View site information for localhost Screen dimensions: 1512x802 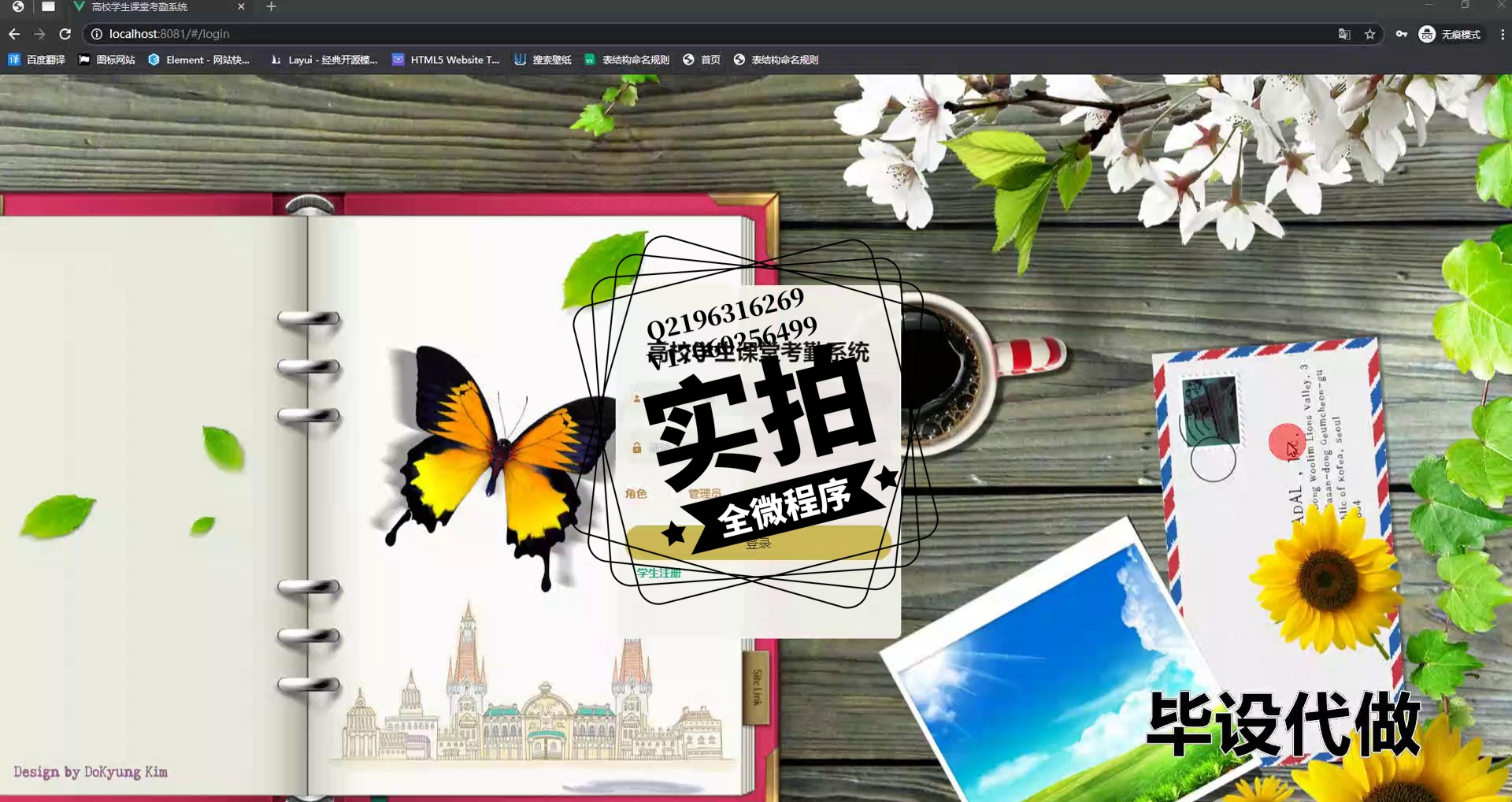97,34
